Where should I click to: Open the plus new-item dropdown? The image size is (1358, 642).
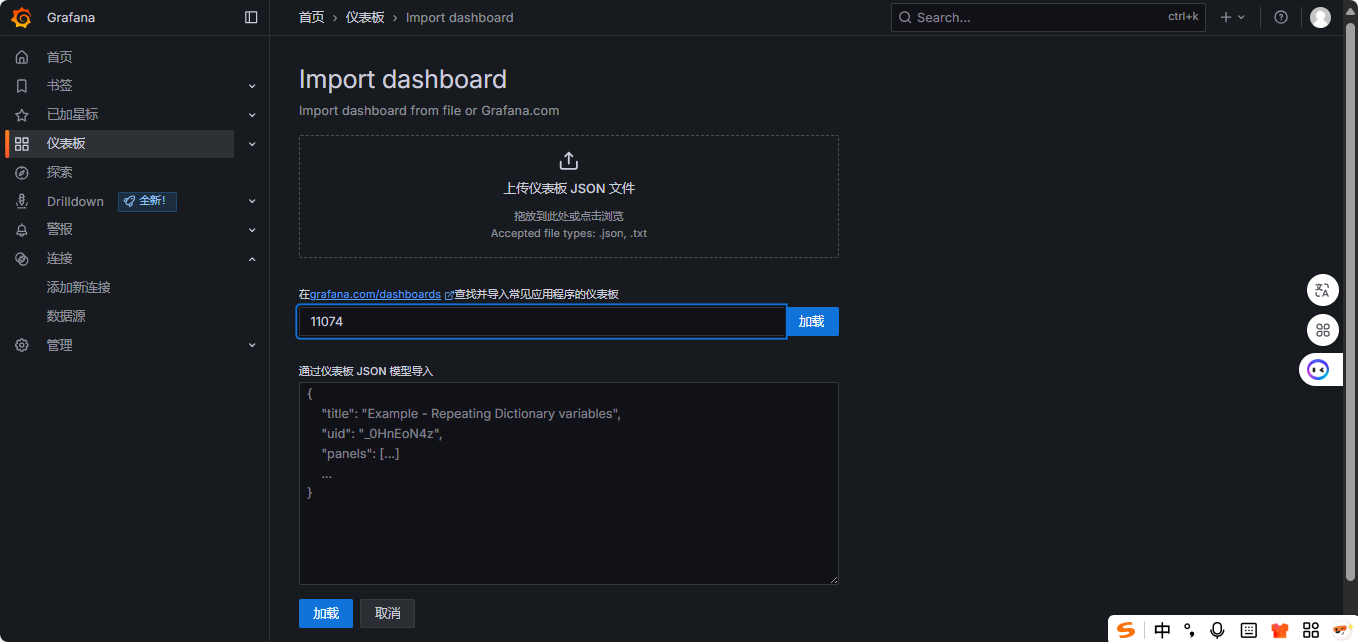pos(1232,17)
